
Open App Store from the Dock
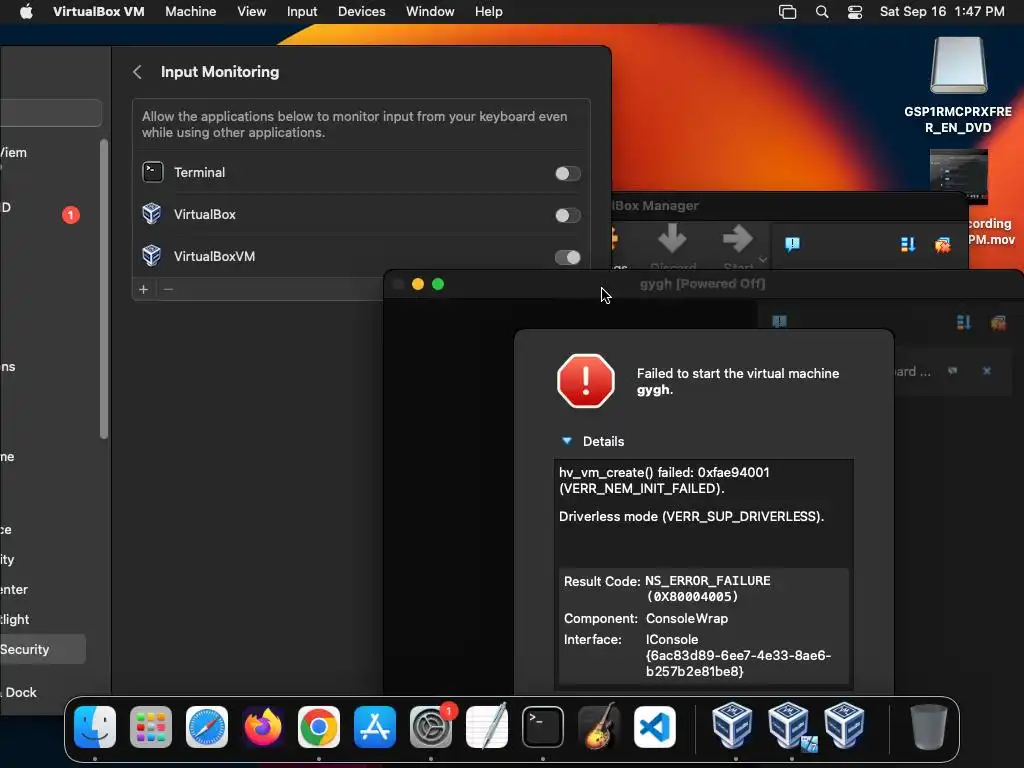click(x=375, y=727)
